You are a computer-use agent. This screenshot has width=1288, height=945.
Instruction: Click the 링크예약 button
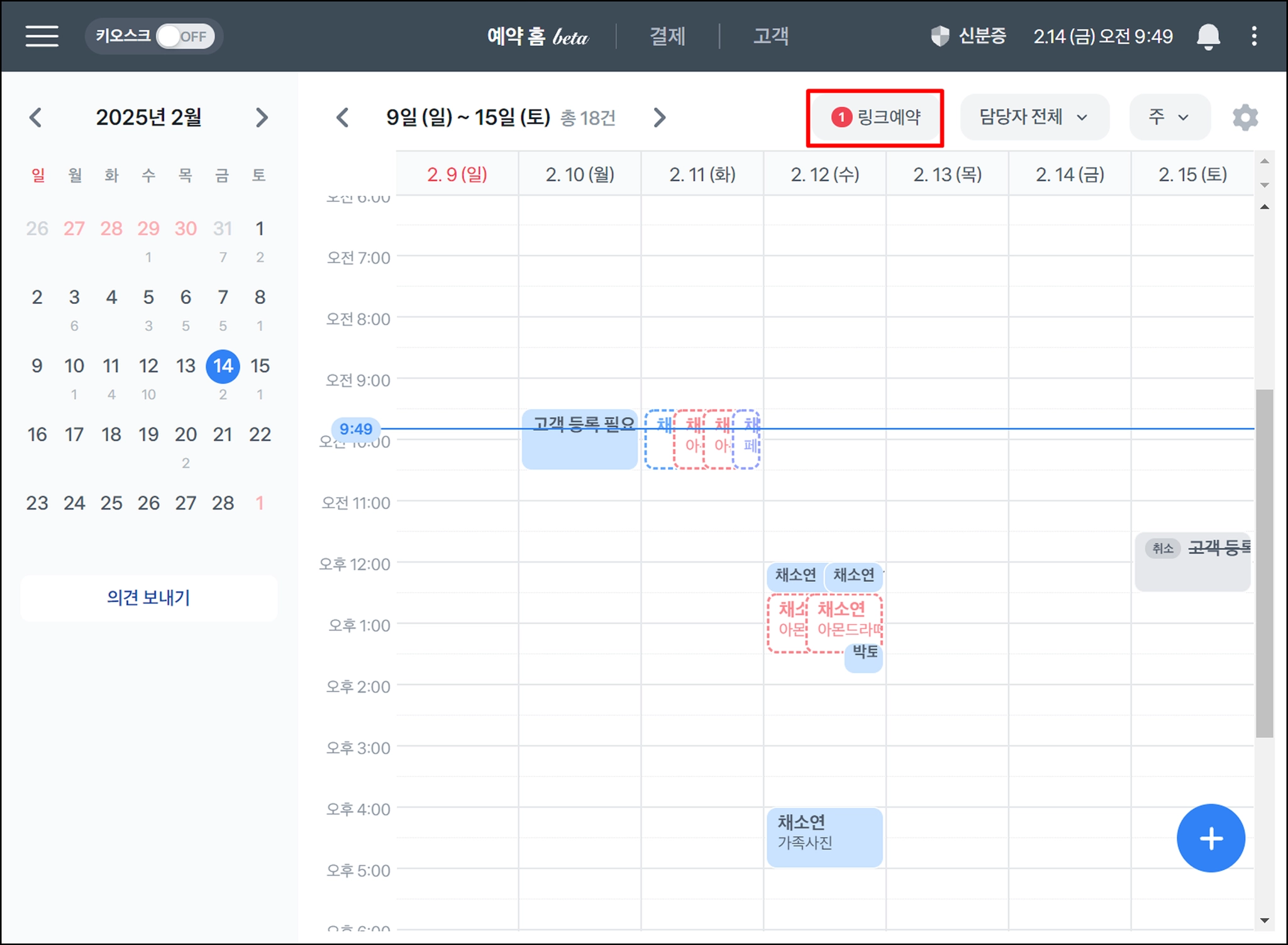875,117
